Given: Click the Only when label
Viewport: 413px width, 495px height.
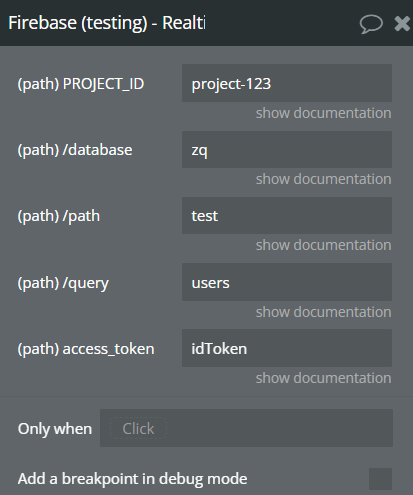Looking at the screenshot, I should pos(55,429).
